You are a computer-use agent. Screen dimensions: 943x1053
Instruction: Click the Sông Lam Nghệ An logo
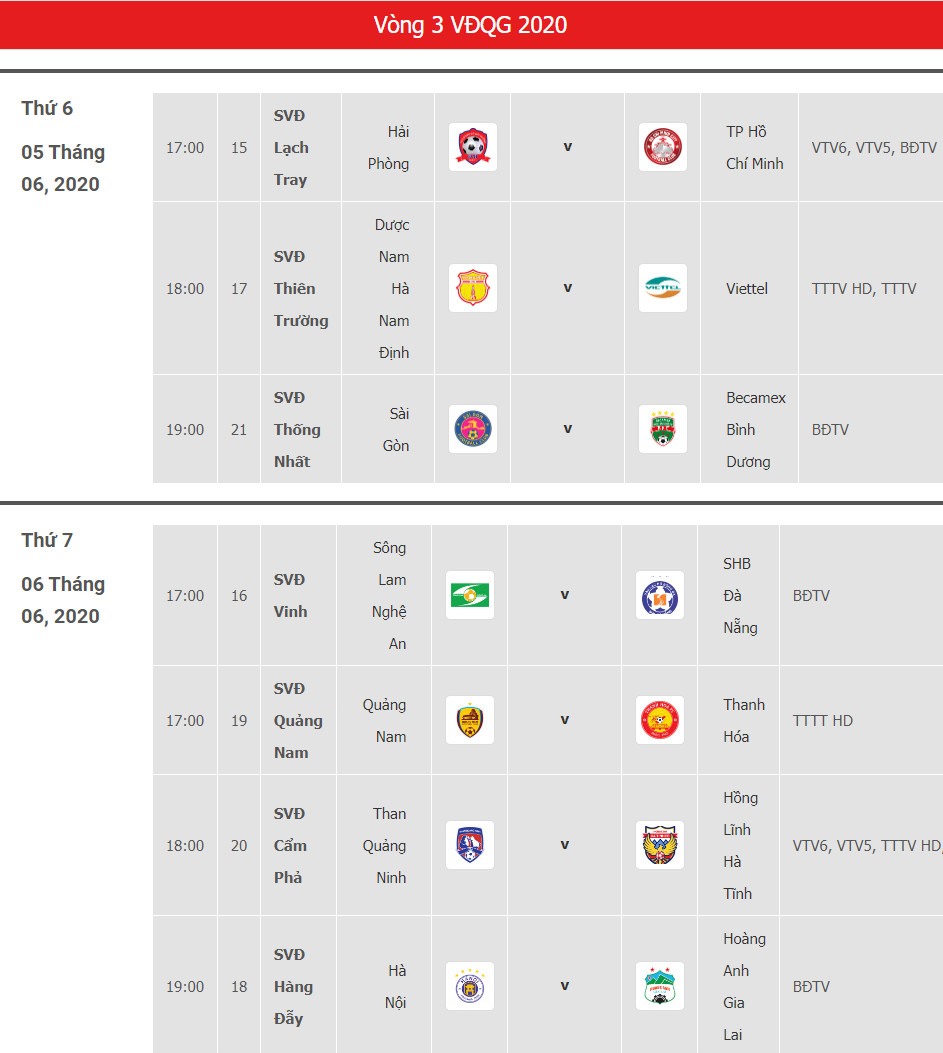(x=470, y=595)
